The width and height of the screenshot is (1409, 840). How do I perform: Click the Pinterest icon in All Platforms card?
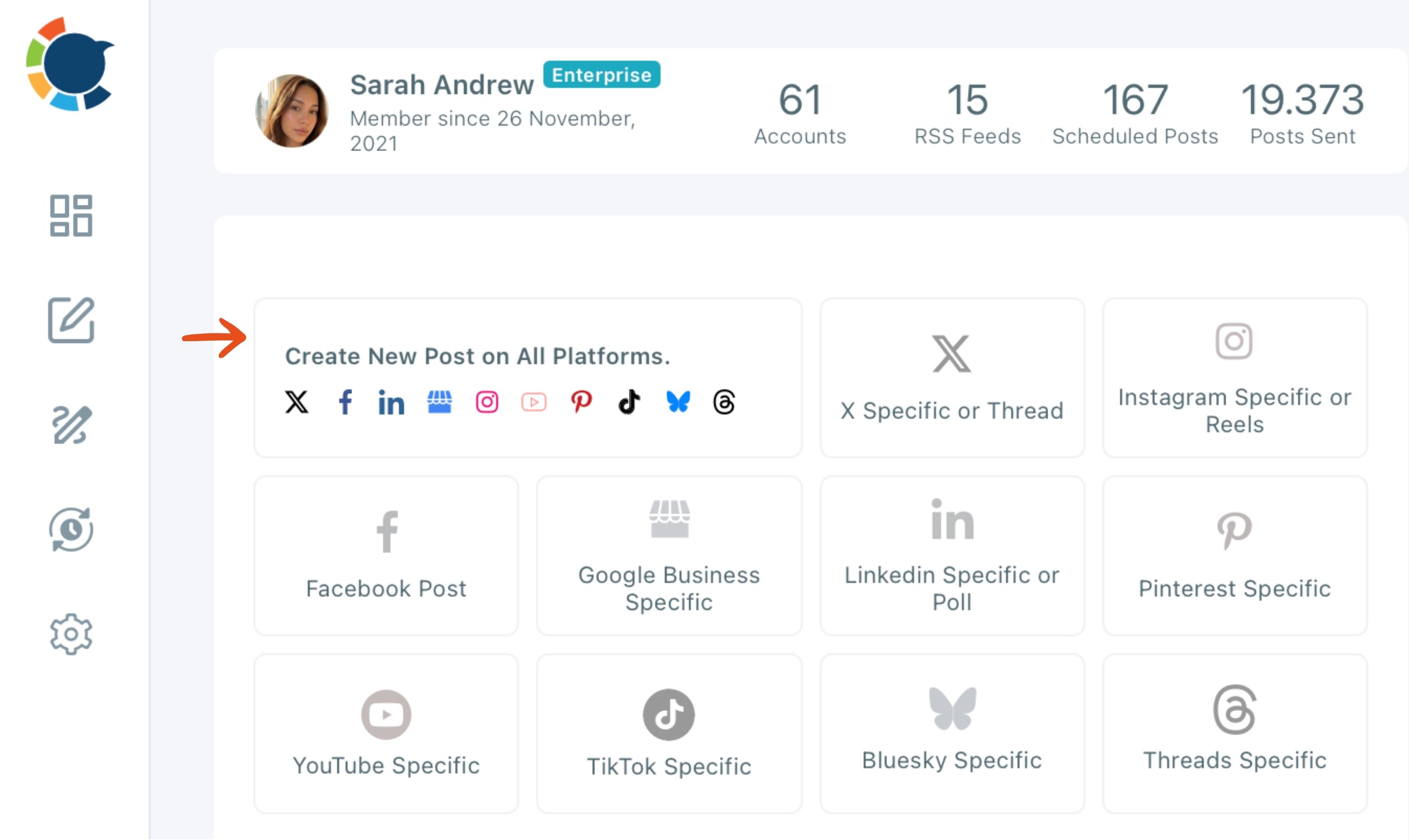pos(581,402)
